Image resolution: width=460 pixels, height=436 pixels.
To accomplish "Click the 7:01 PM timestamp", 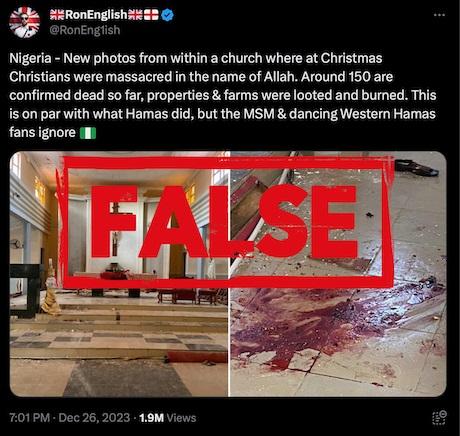I will (29, 418).
